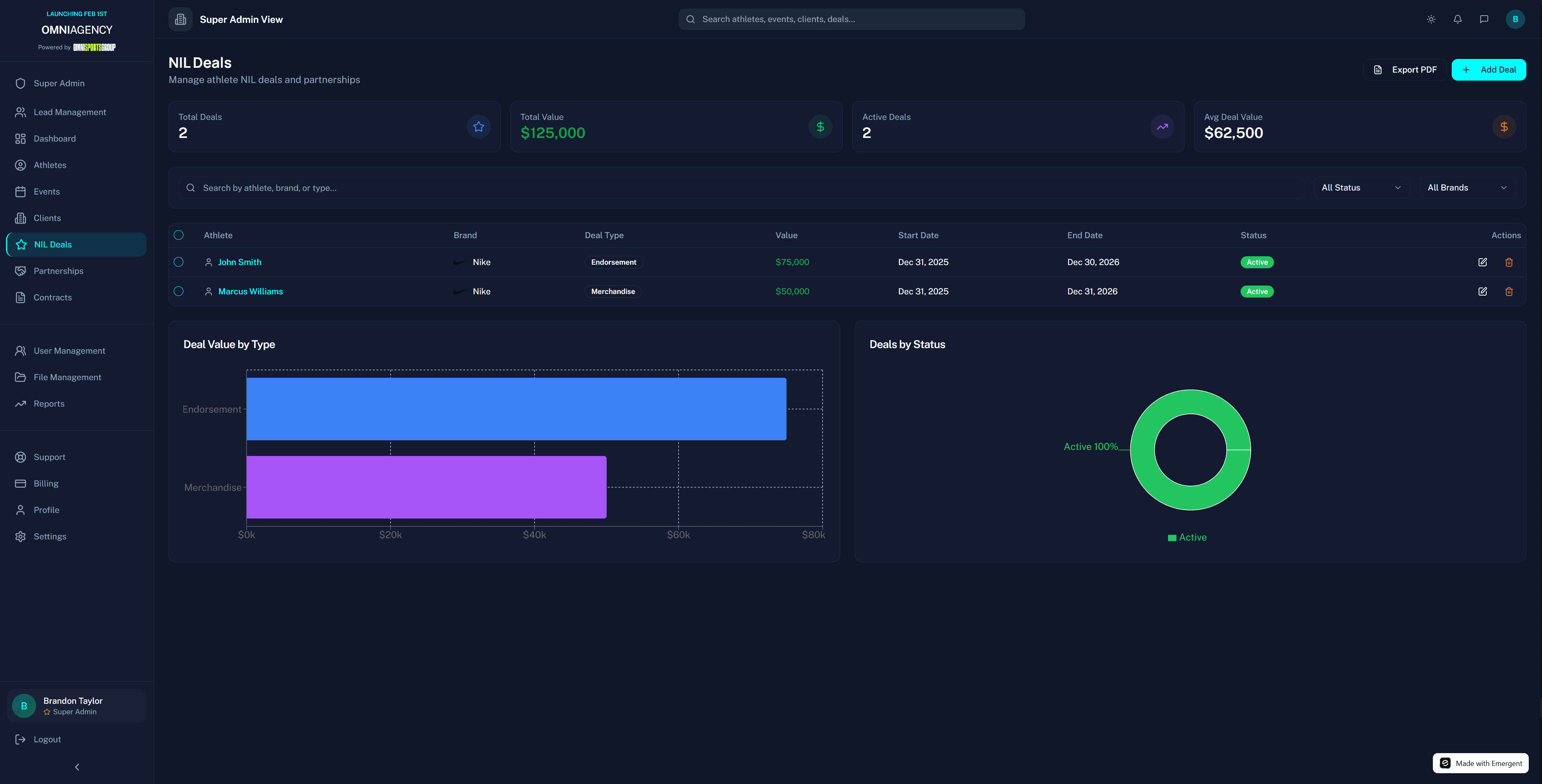Image resolution: width=1542 pixels, height=784 pixels.
Task: Select all deals with header checkbox
Action: click(179, 235)
